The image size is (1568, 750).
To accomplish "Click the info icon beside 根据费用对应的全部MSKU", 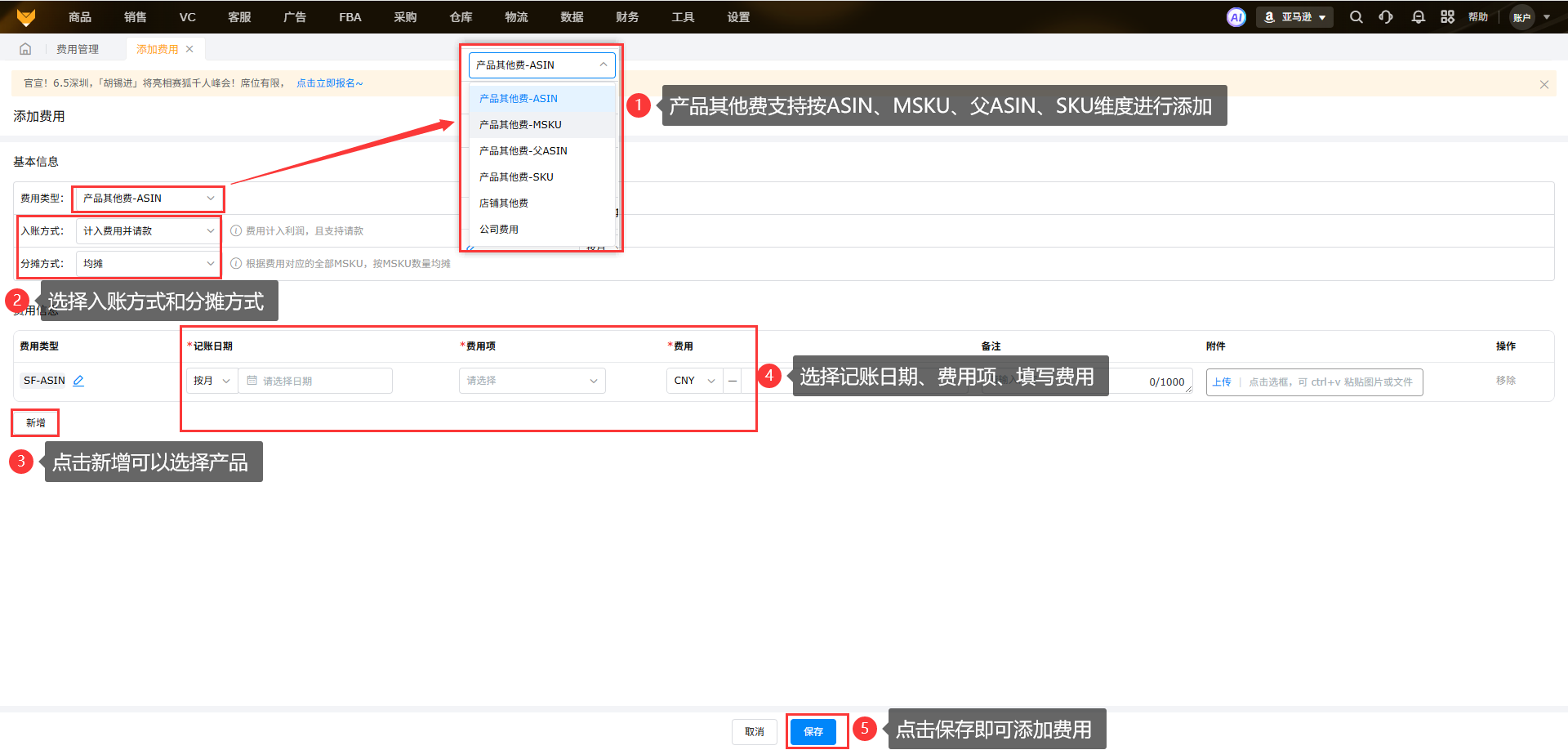I will [x=236, y=264].
